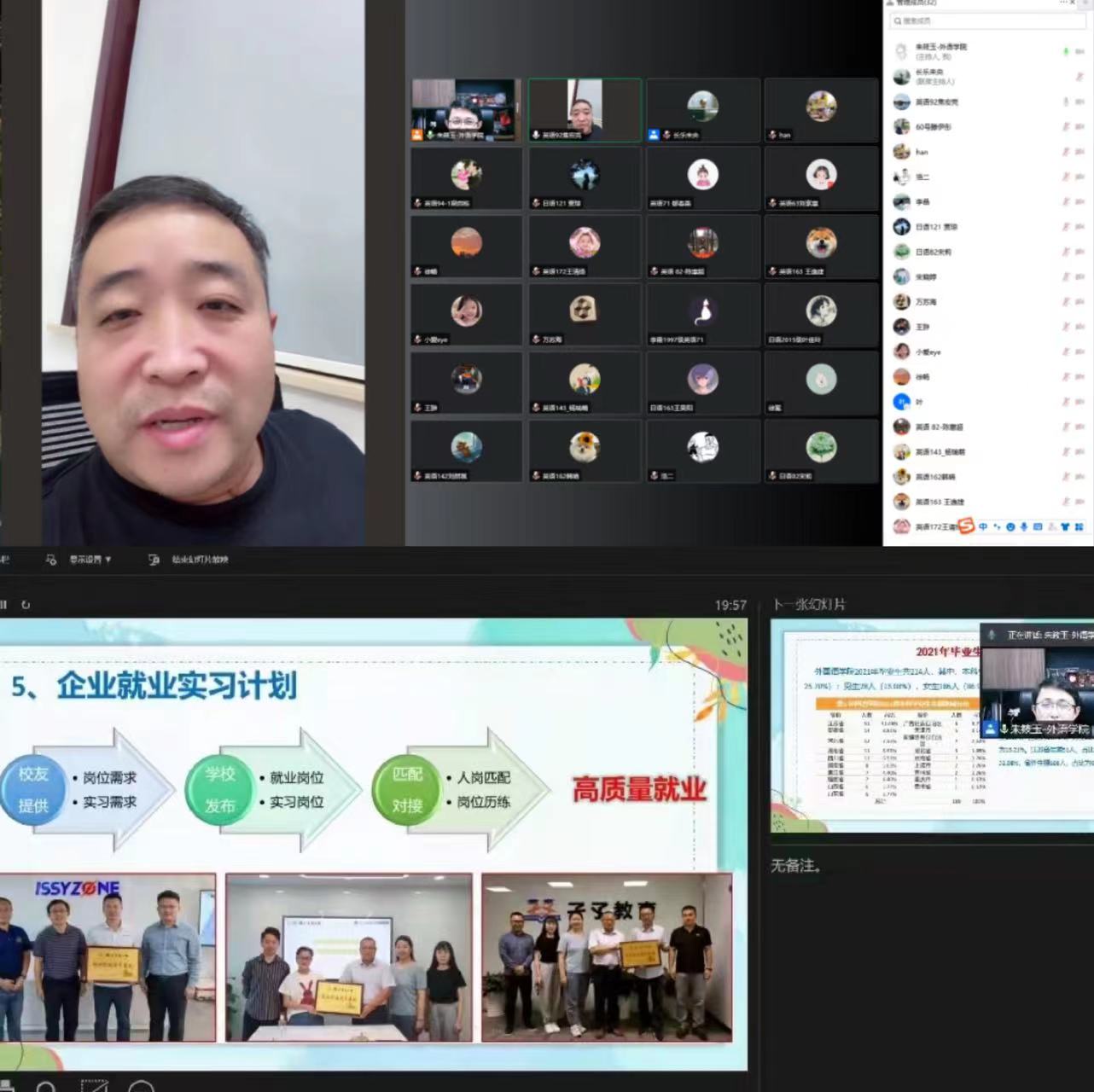Switch Sogou input language via 中 icon
The height and width of the screenshot is (1092, 1094).
click(982, 526)
